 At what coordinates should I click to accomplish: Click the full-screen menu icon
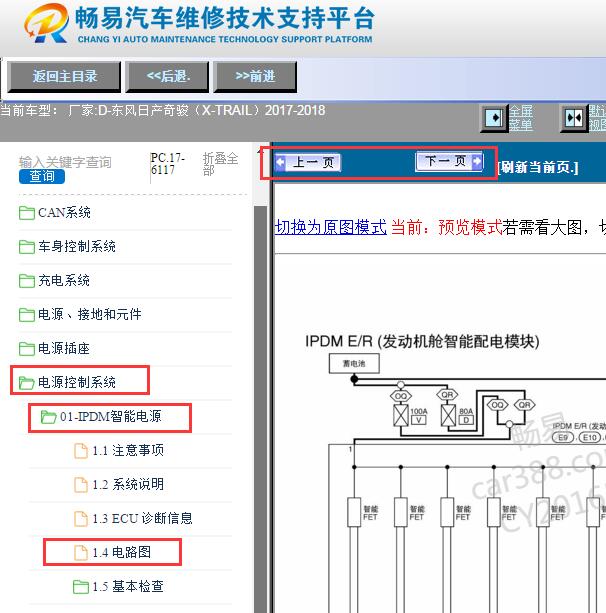[x=493, y=118]
